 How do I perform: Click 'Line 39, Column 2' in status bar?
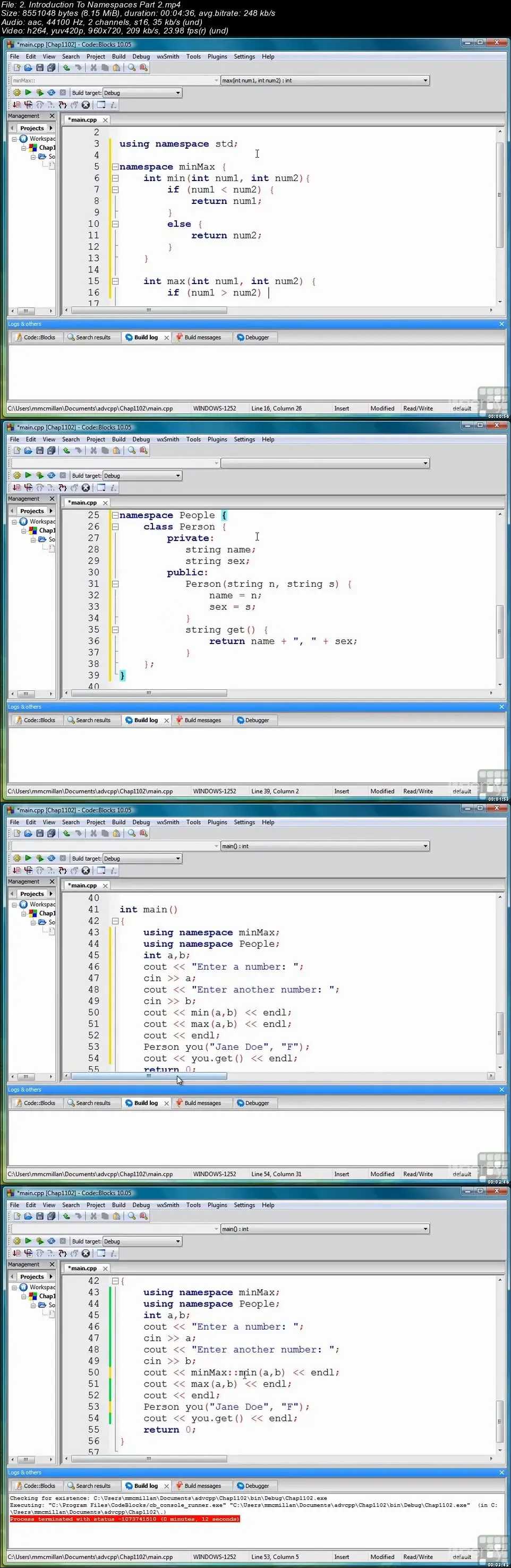[275, 791]
